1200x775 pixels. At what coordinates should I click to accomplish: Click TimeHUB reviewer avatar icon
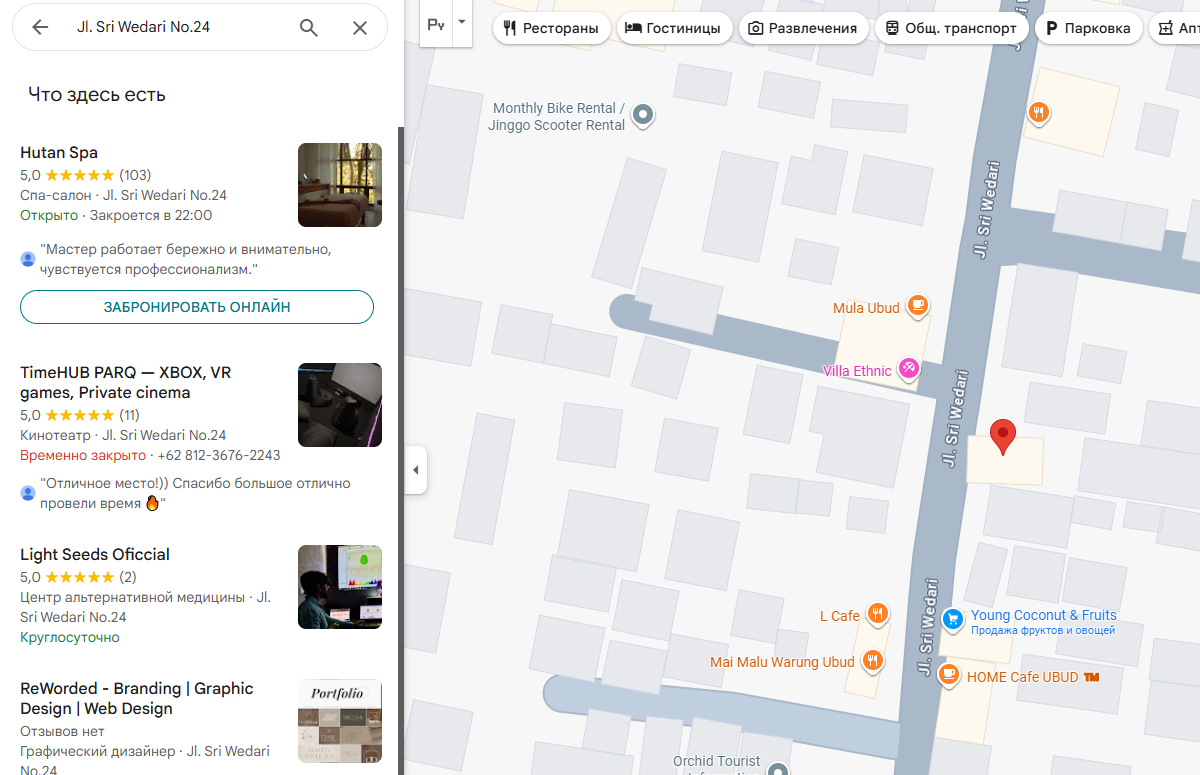coord(28,493)
